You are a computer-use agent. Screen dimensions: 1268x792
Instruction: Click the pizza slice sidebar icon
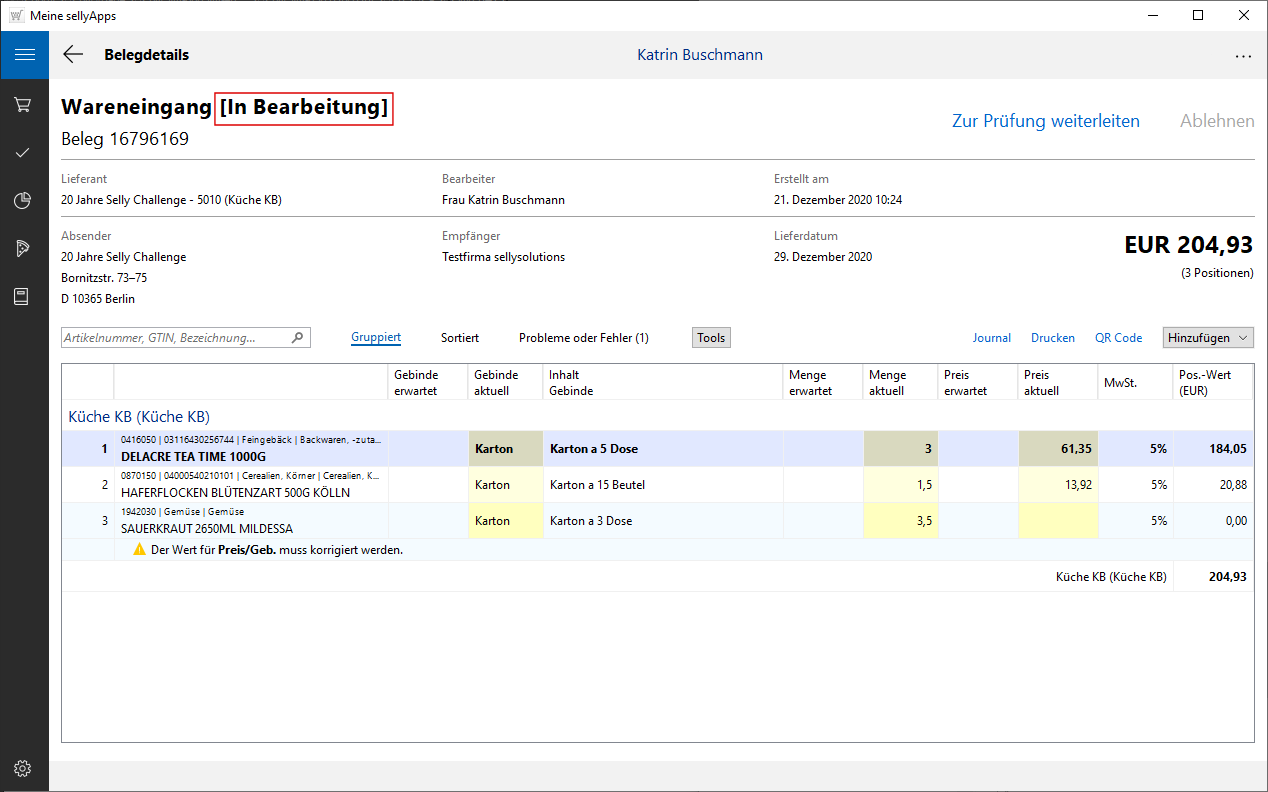(23, 249)
